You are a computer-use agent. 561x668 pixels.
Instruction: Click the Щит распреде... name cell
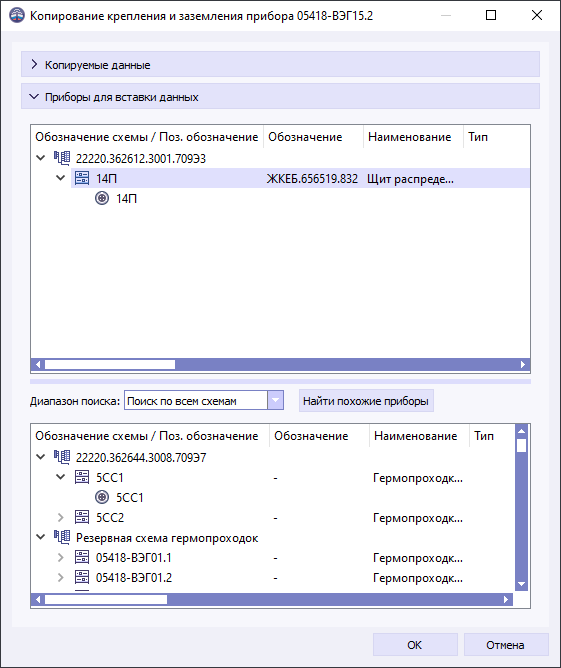(410, 179)
